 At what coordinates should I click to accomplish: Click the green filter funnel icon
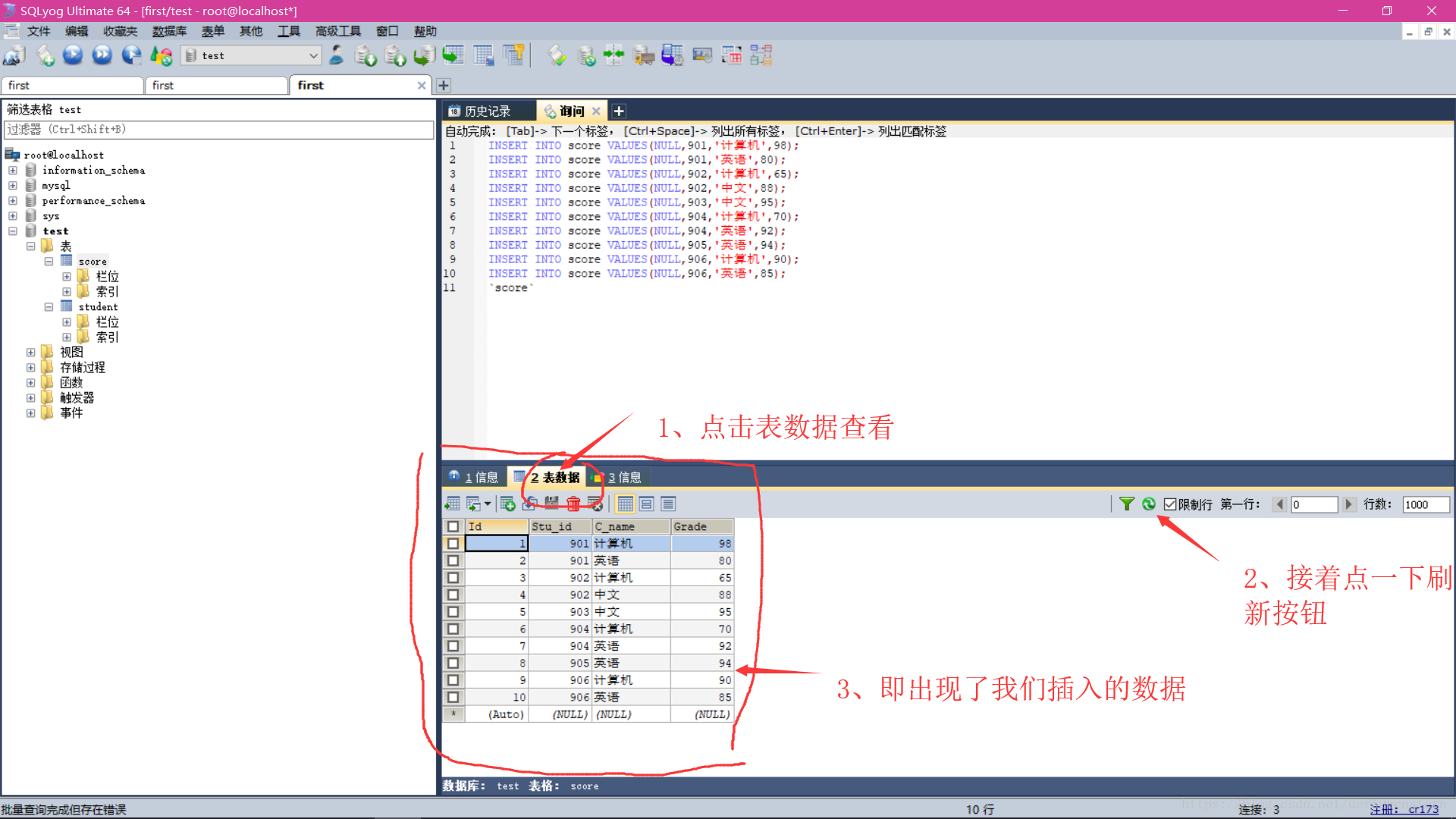click(x=1127, y=504)
